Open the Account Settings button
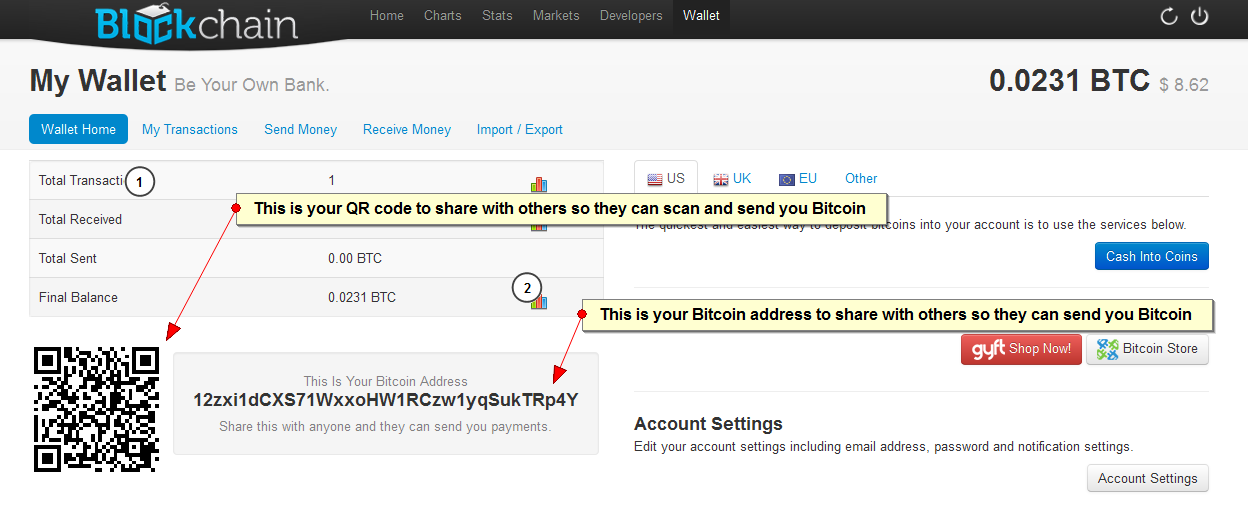 point(1148,478)
